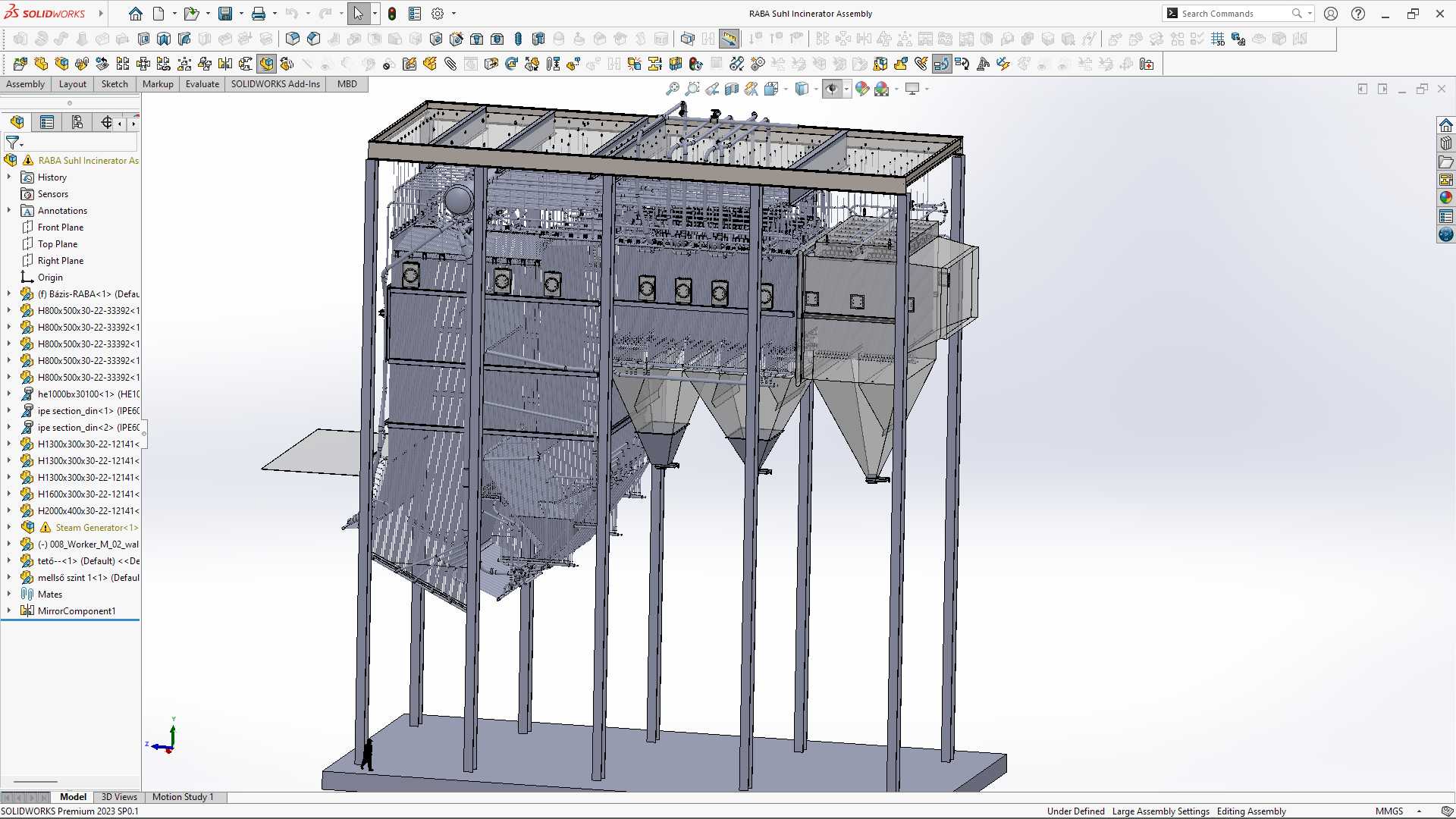Screen dimensions: 1456x819
Task: Click the Save icon in the top toolbar
Action: click(225, 14)
